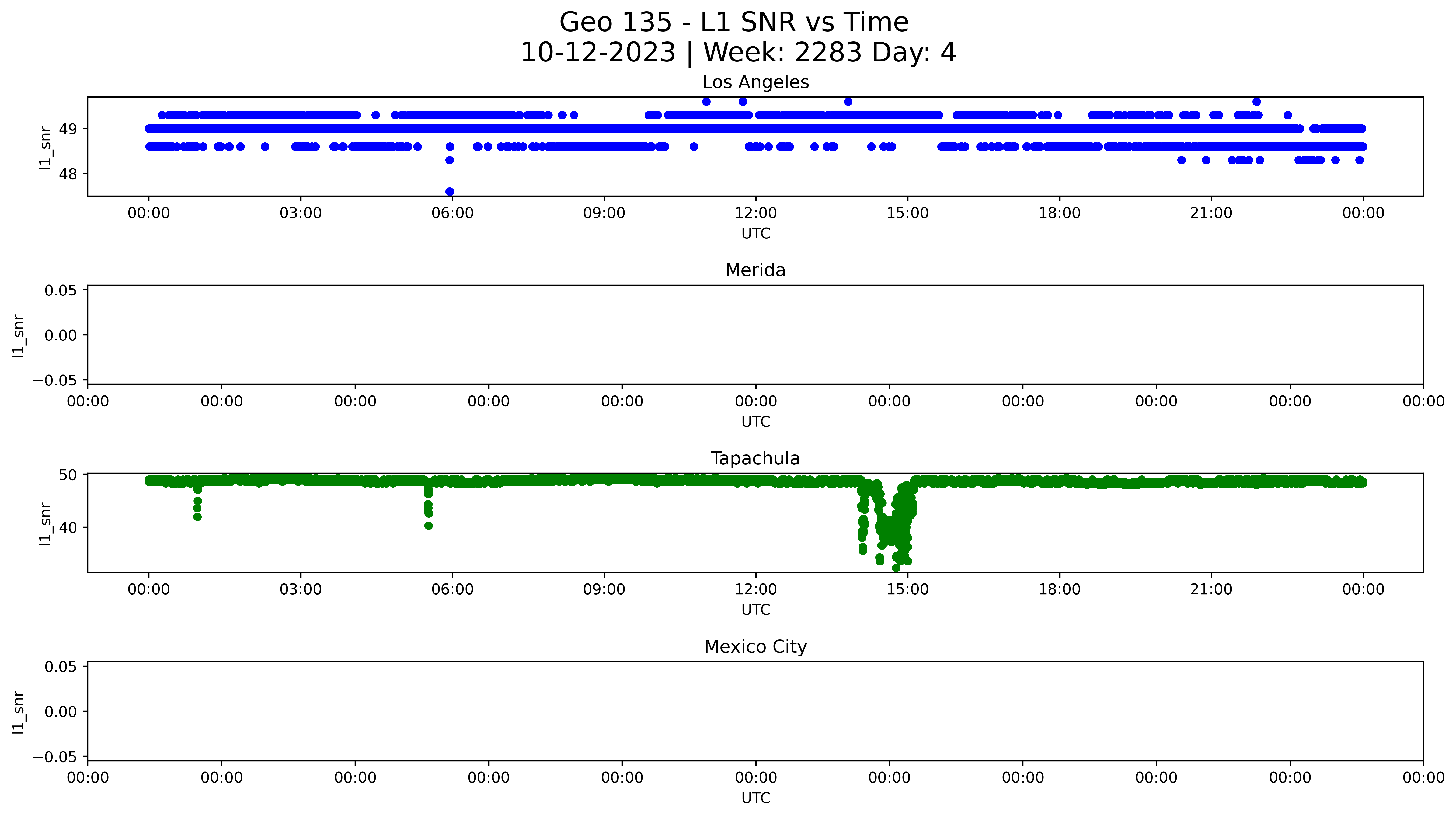Click the 03:00 tick label under Tapachula plot
The width and height of the screenshot is (1456, 817).
(301, 590)
